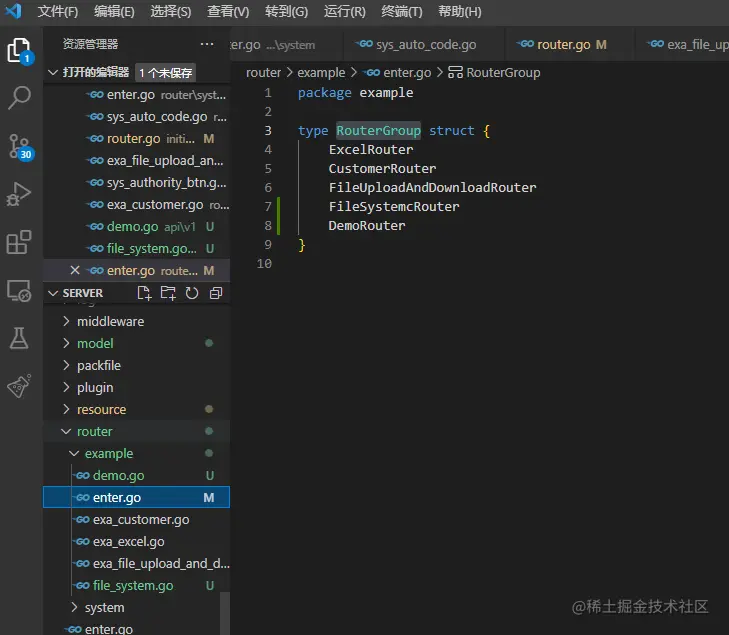Open enter.go router\syst... in open editors
The width and height of the screenshot is (729, 635).
137,95
